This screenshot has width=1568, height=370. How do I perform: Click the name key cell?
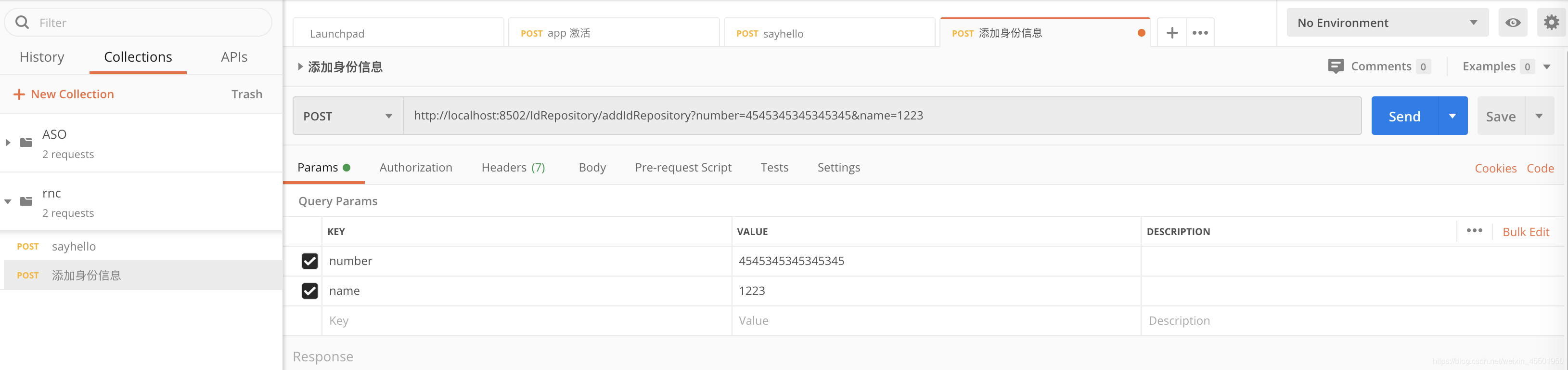pyautogui.click(x=527, y=291)
